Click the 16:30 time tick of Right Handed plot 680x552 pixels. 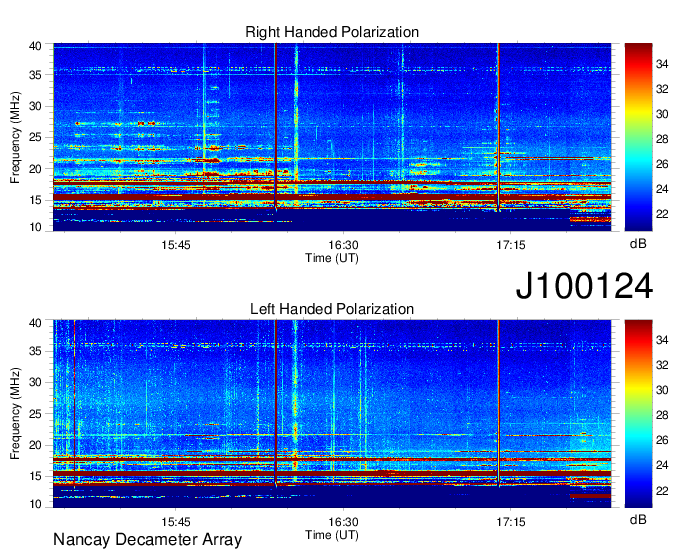(x=343, y=245)
